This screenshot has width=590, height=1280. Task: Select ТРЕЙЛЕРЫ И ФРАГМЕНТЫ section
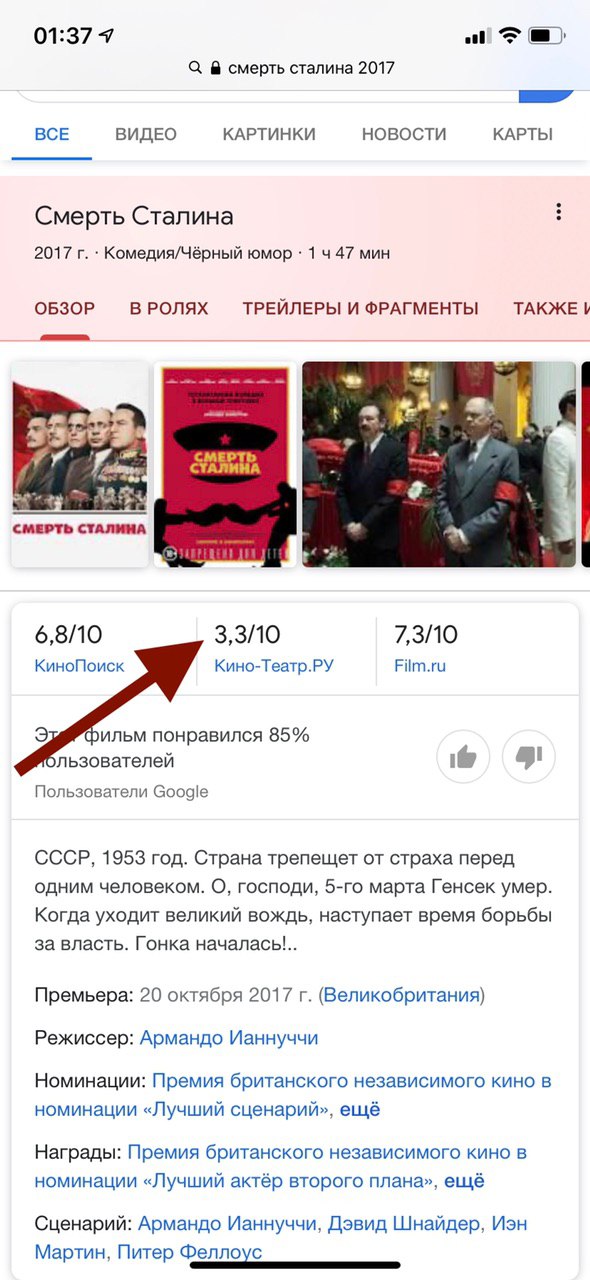click(x=361, y=308)
